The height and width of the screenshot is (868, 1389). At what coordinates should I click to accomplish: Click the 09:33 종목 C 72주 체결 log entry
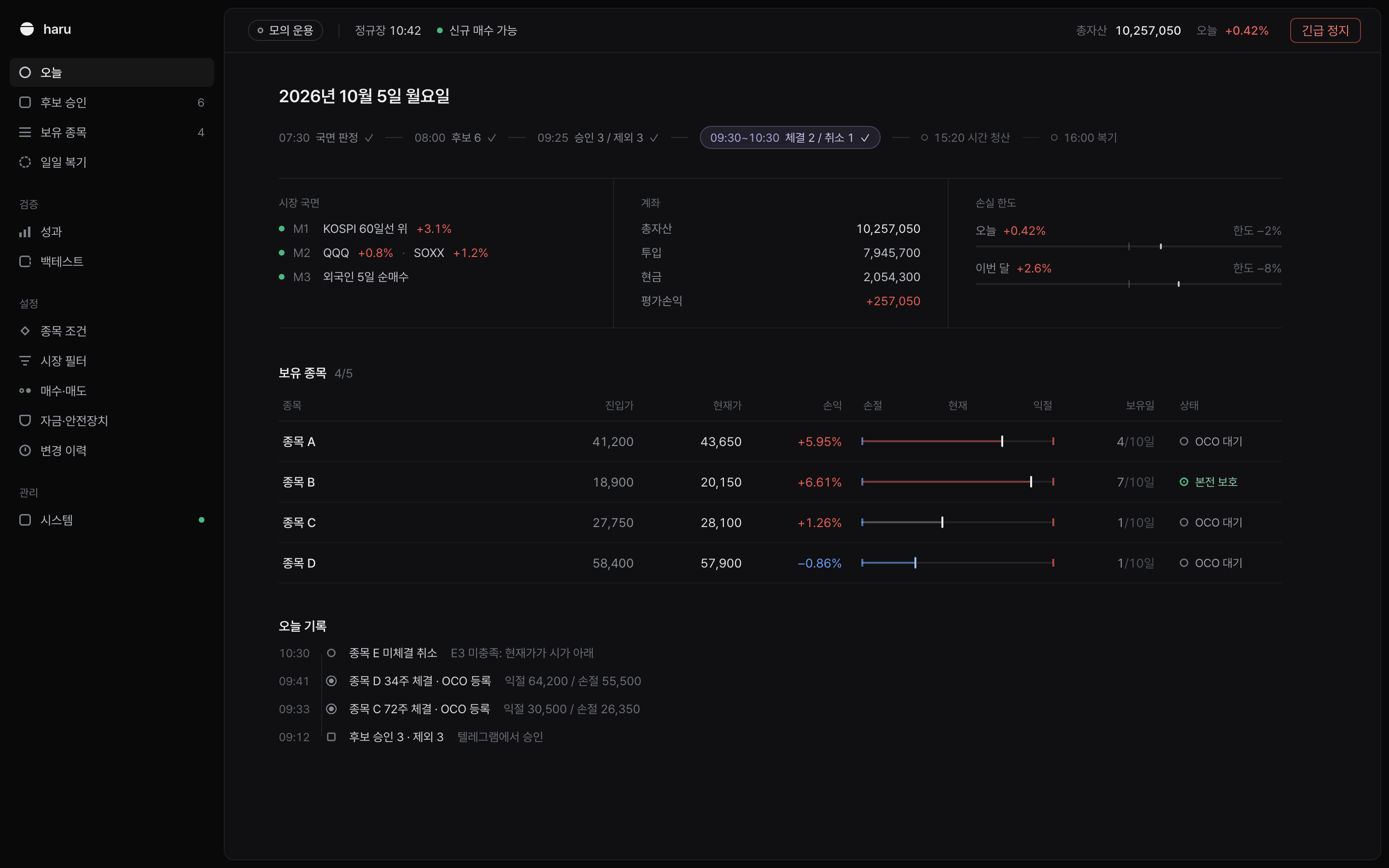(x=459, y=709)
